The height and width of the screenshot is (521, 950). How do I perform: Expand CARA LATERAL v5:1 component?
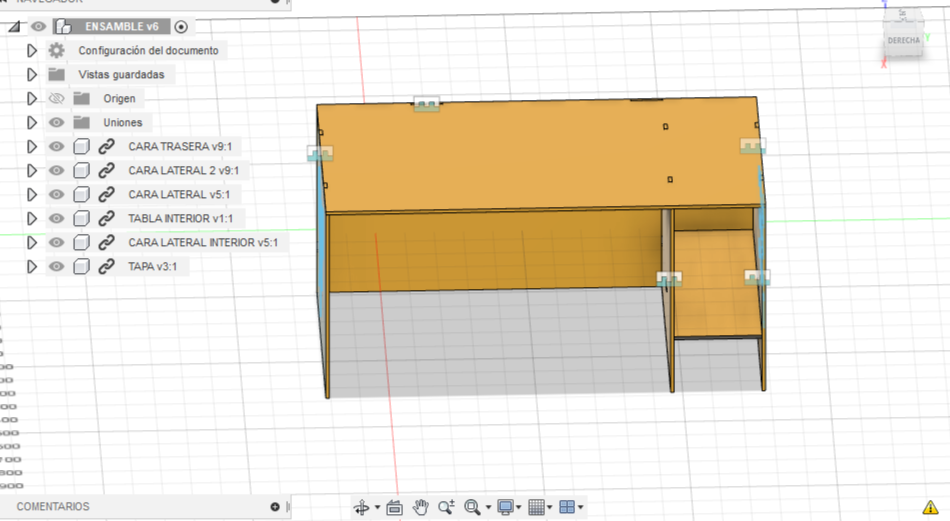[x=32, y=194]
